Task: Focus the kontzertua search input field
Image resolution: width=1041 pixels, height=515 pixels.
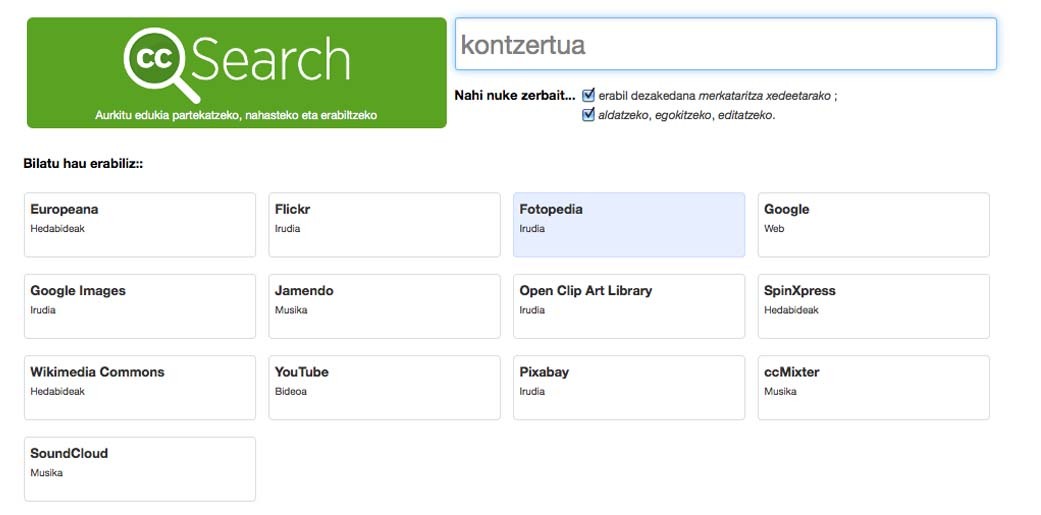Action: point(726,44)
